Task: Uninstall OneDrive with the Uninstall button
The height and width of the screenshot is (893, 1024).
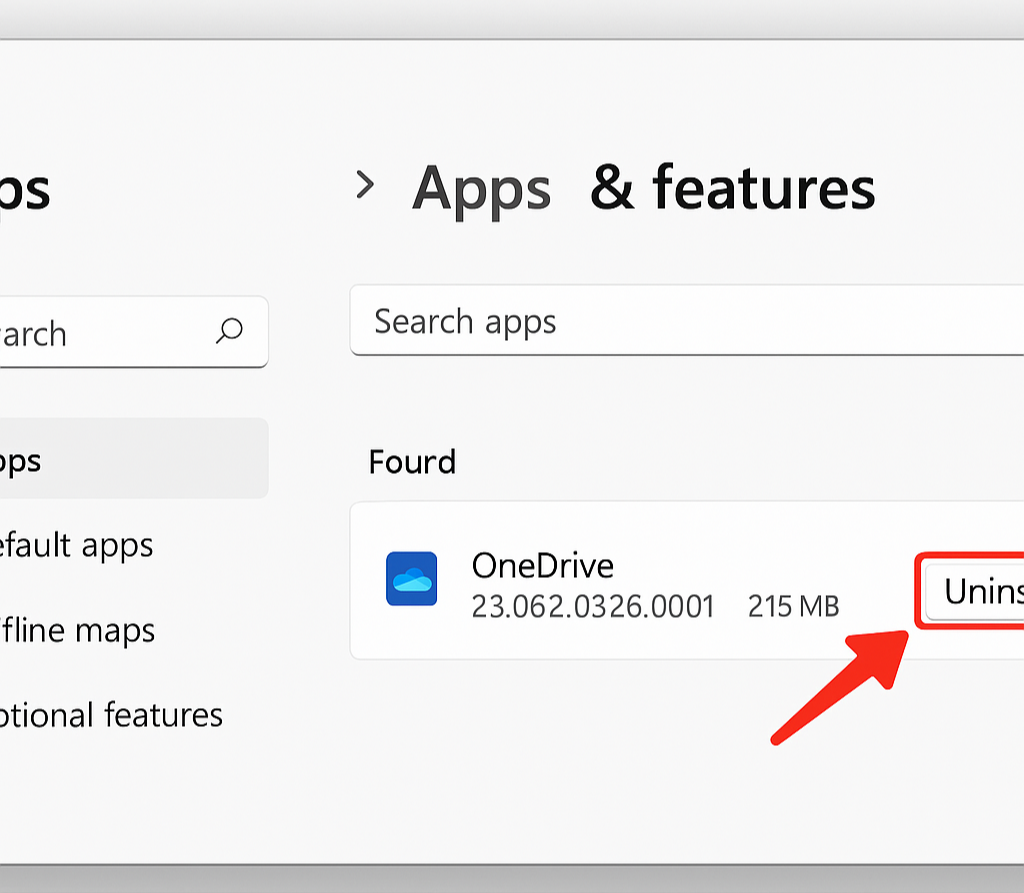Action: (x=974, y=591)
